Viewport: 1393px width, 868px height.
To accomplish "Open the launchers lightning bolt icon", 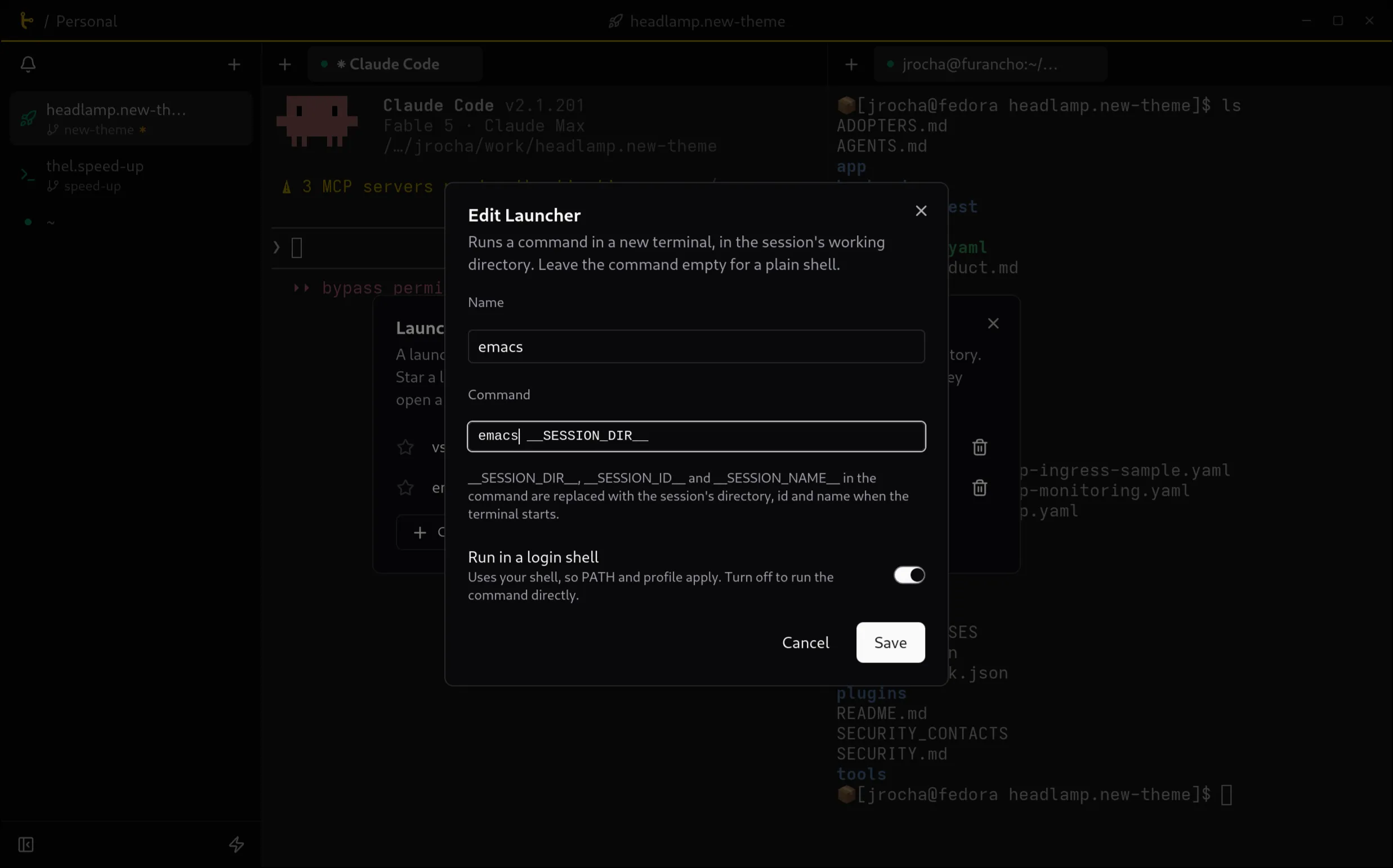I will (x=236, y=844).
